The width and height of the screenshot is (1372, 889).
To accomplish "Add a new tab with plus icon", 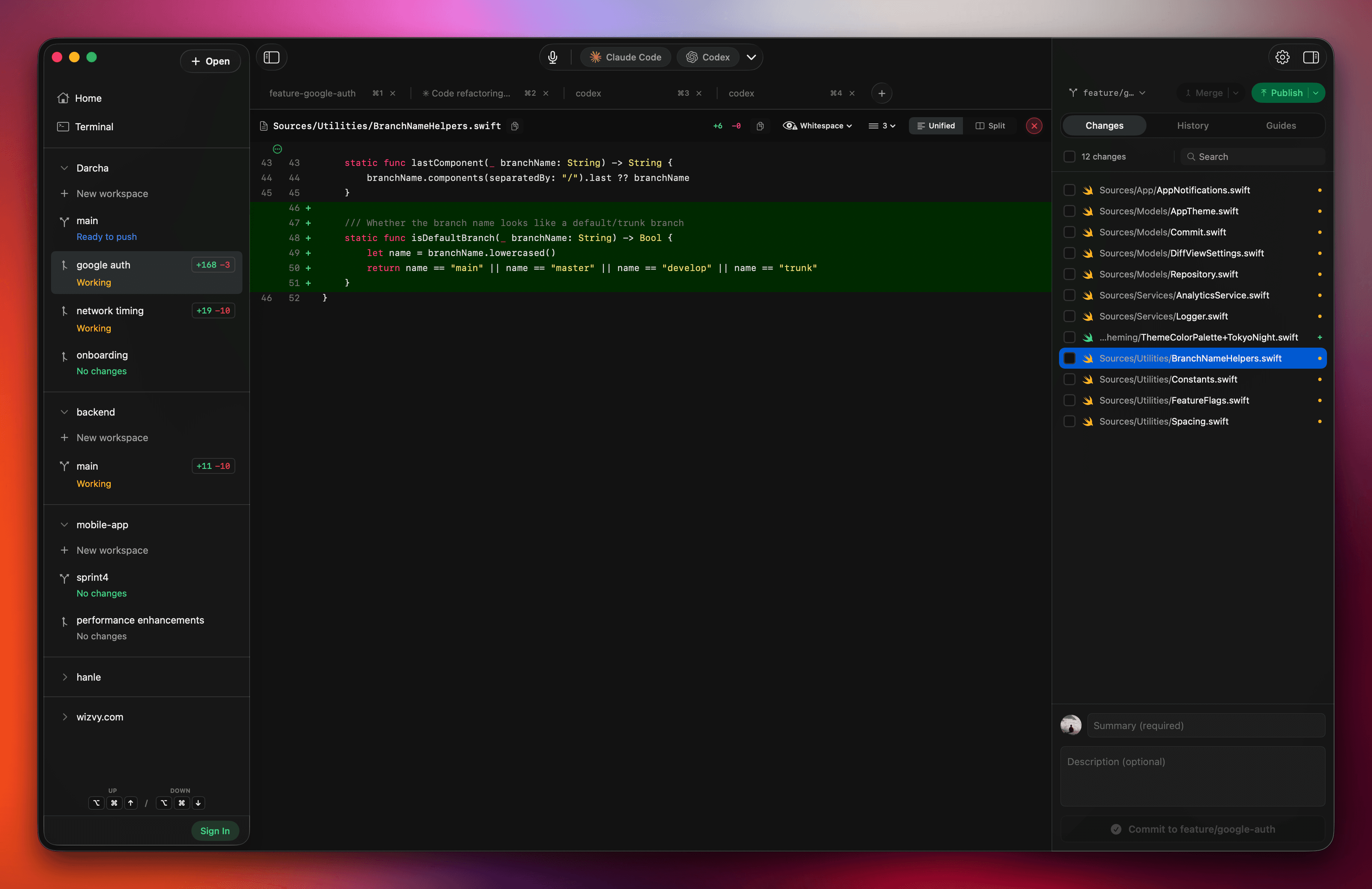I will coord(882,93).
